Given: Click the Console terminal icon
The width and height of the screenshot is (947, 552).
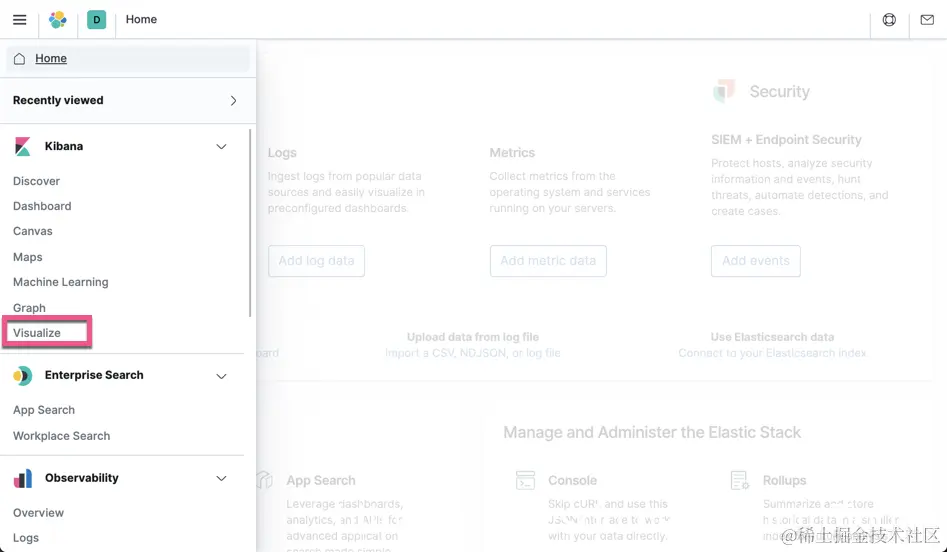Looking at the screenshot, I should (x=525, y=480).
